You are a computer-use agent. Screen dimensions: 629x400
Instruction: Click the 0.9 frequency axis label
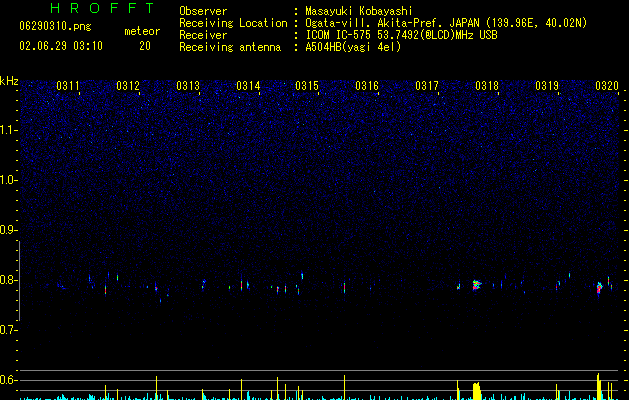9,230
